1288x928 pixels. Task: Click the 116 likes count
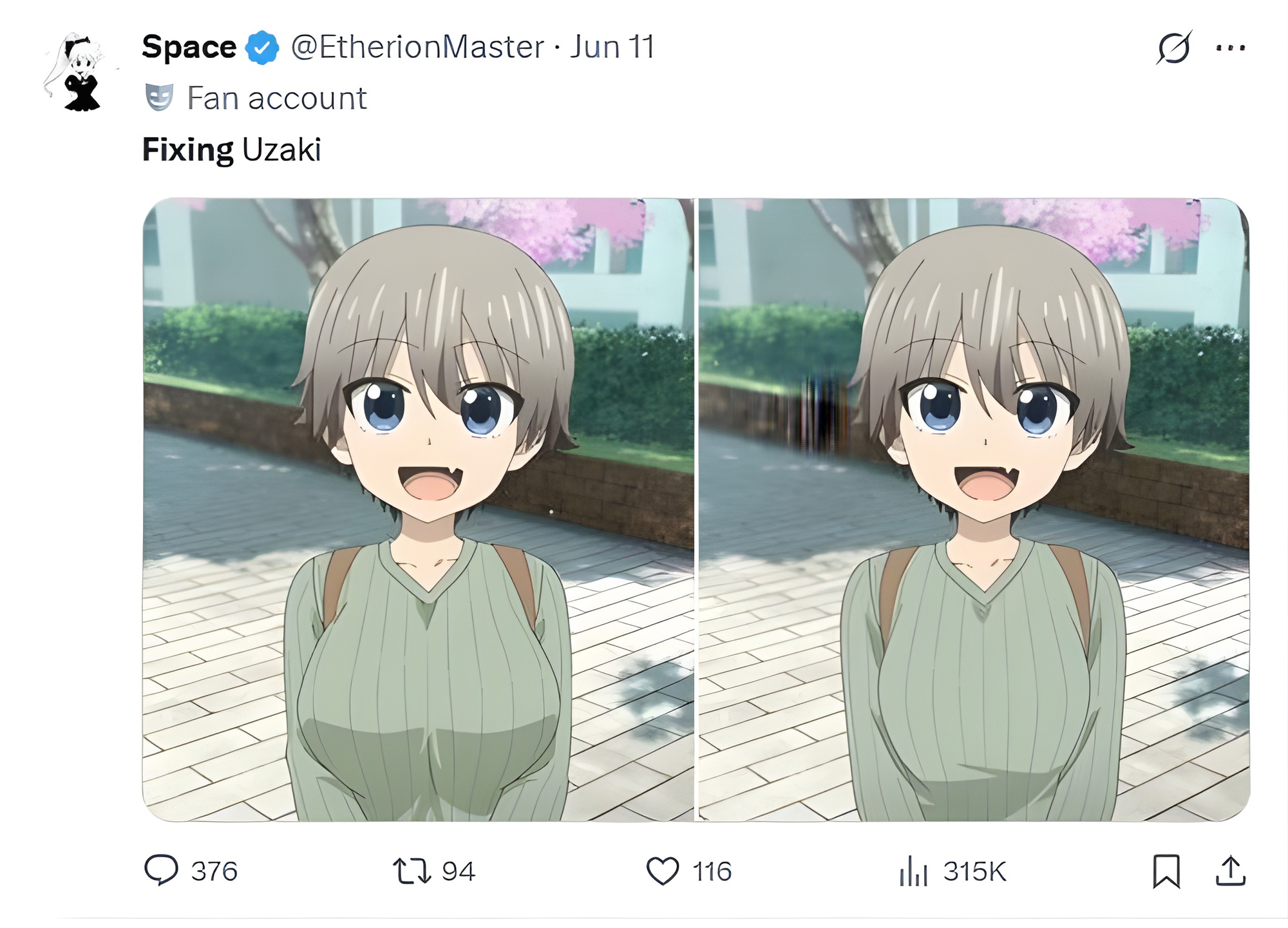click(x=712, y=871)
